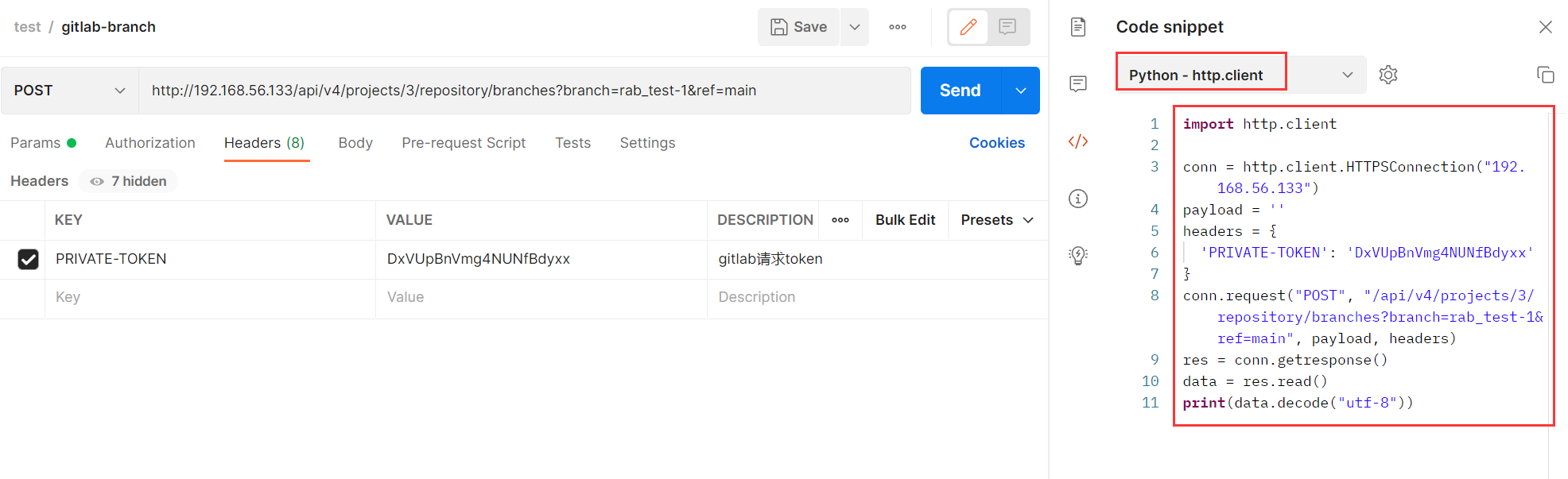Show the 7 hidden headers
This screenshot has height=479, width=1568.
(x=129, y=181)
